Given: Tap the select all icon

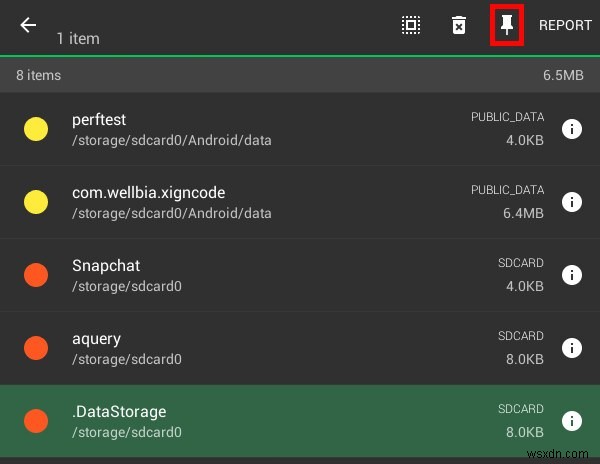Looking at the screenshot, I should 411,25.
